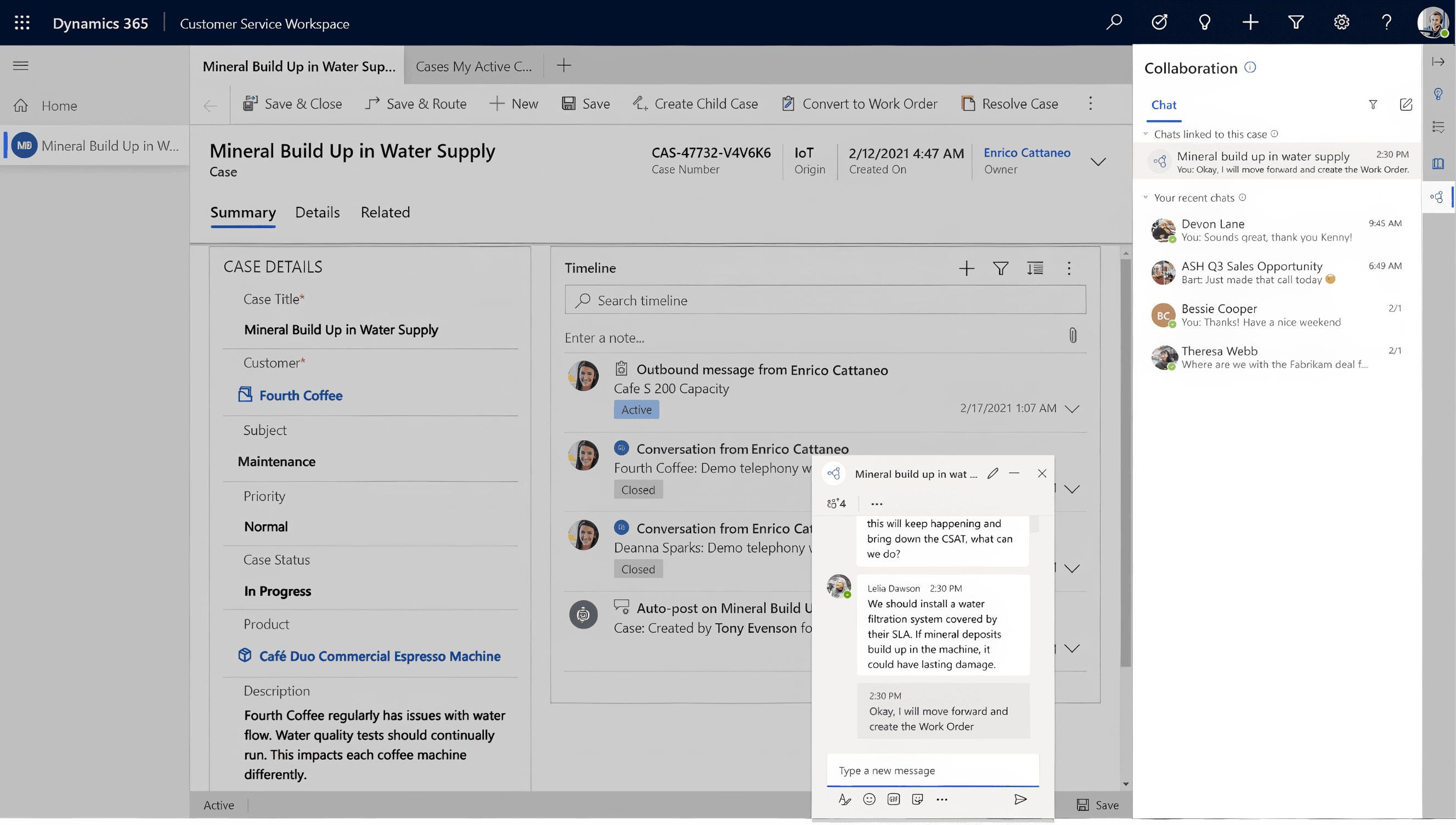This screenshot has height=825, width=1456.
Task: Send the chat message arrow
Action: [x=1020, y=800]
